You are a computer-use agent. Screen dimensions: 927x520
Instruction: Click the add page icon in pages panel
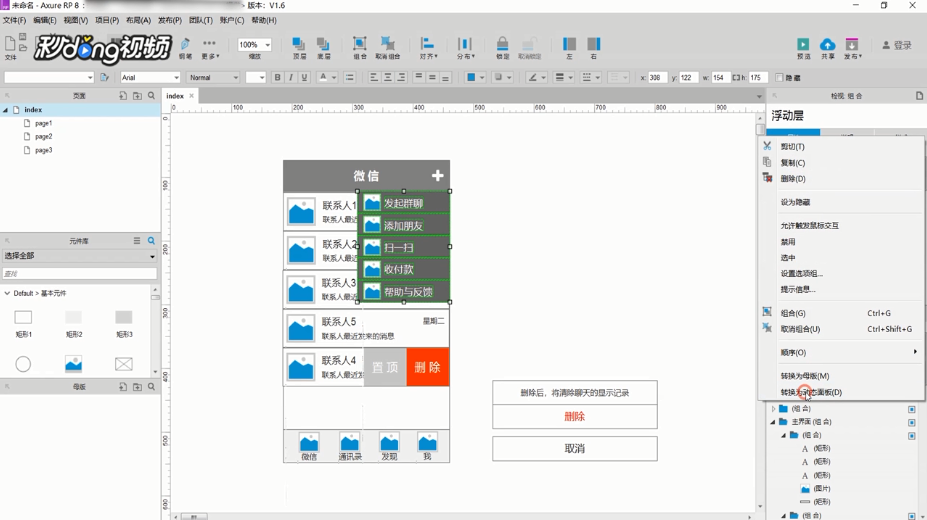(123, 96)
